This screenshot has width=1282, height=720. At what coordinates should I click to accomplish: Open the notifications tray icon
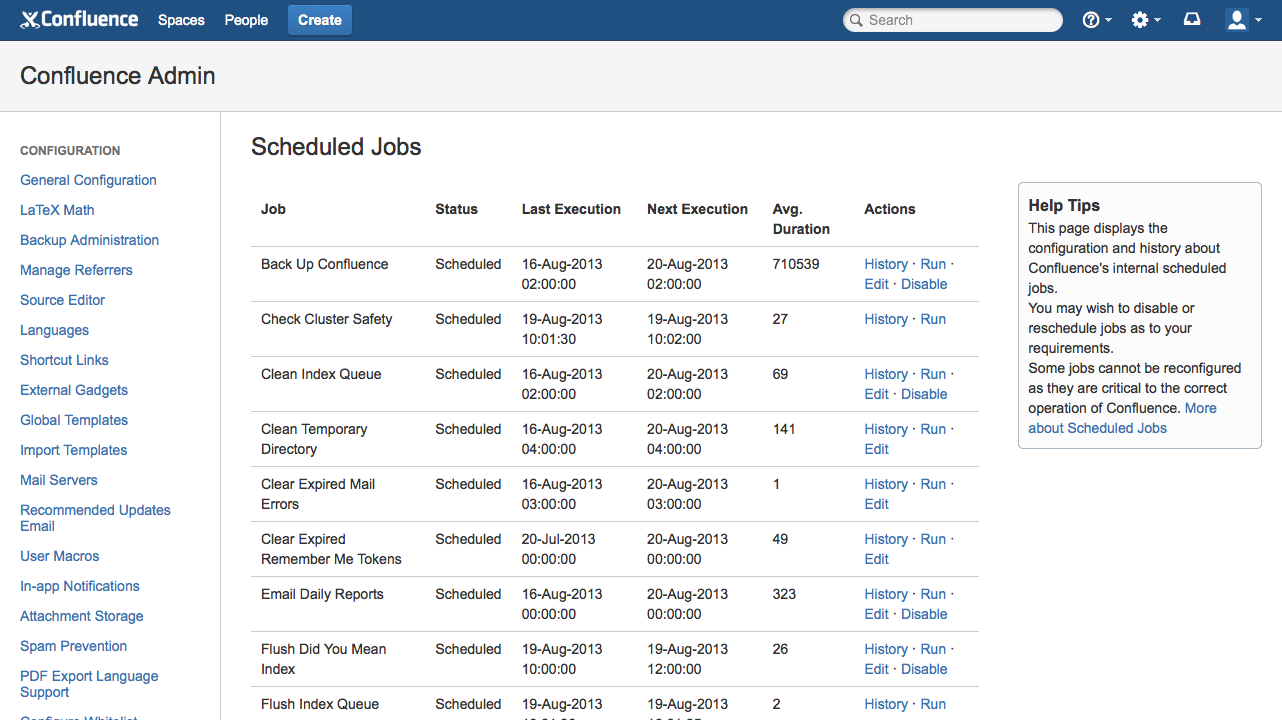1192,20
